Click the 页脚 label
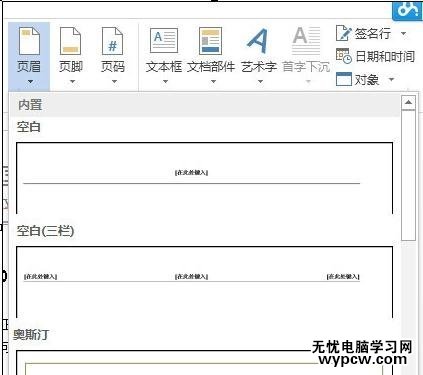423x375 pixels. click(71, 67)
